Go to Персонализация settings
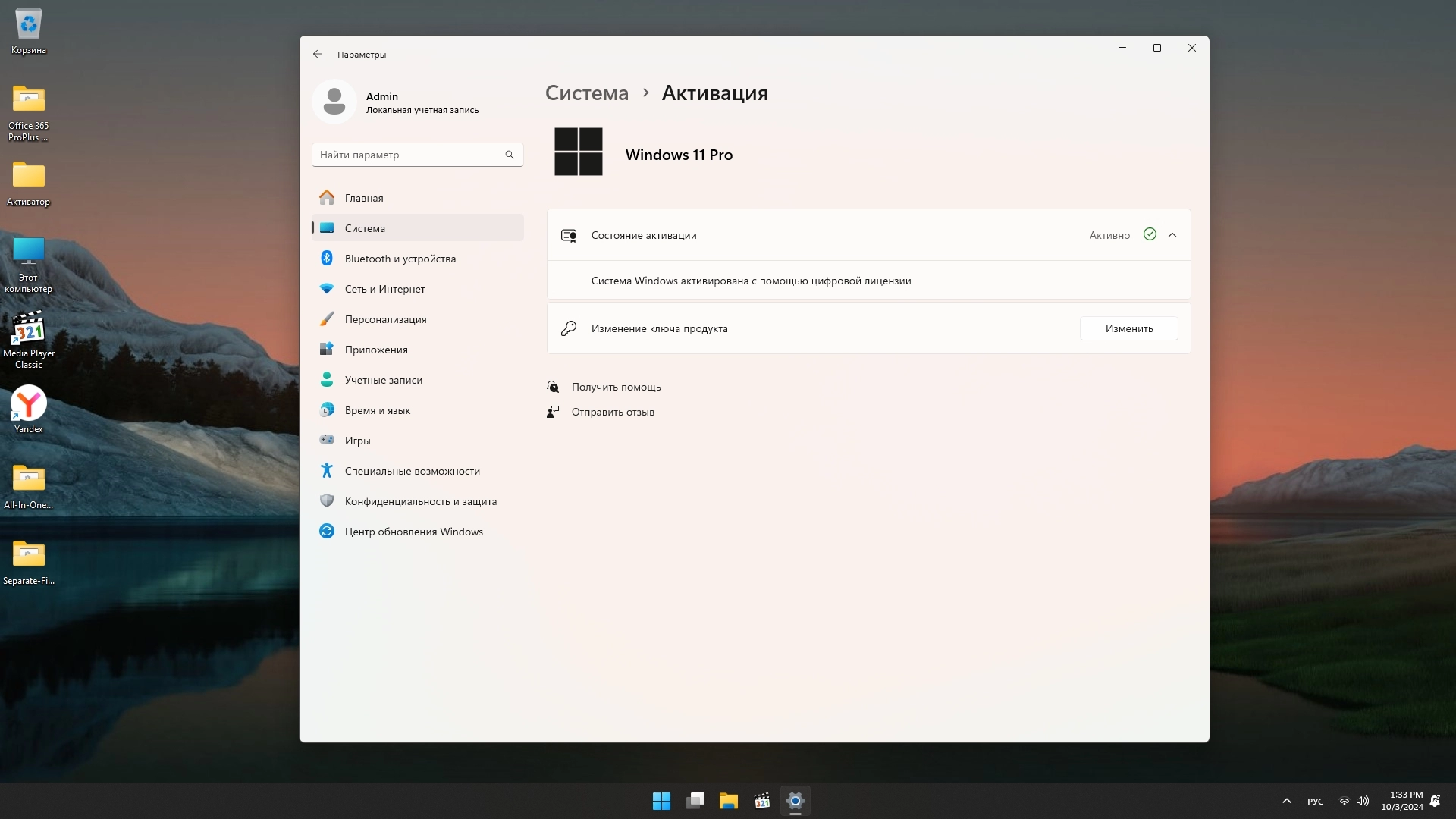Image resolution: width=1456 pixels, height=819 pixels. (x=385, y=319)
